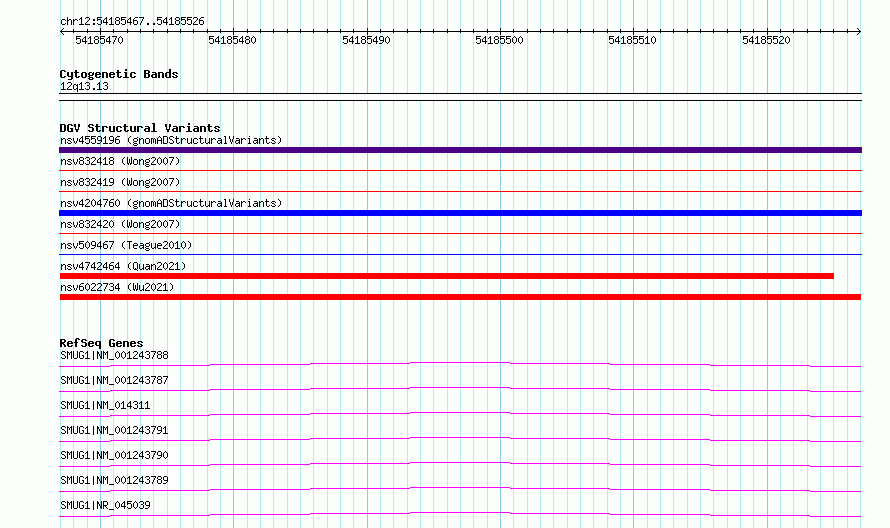Image resolution: width=890 pixels, height=528 pixels.
Task: Select the blue nsv4204760 variant bar
Action: [x=460, y=213]
